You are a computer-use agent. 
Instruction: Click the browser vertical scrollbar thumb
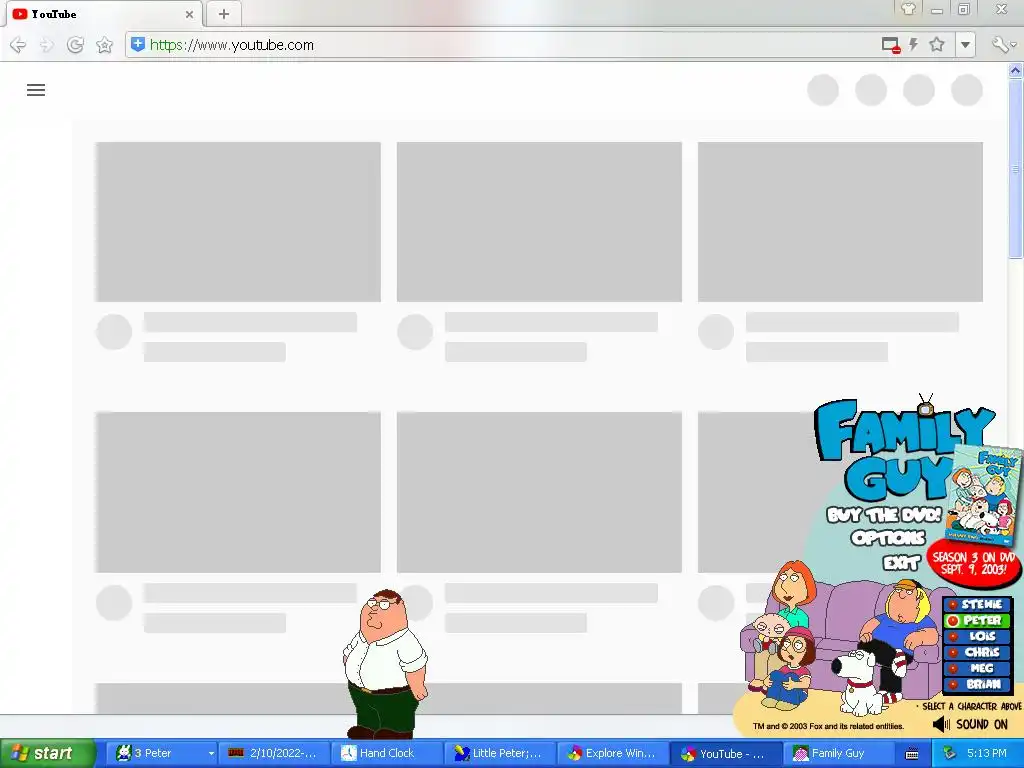tap(1016, 170)
